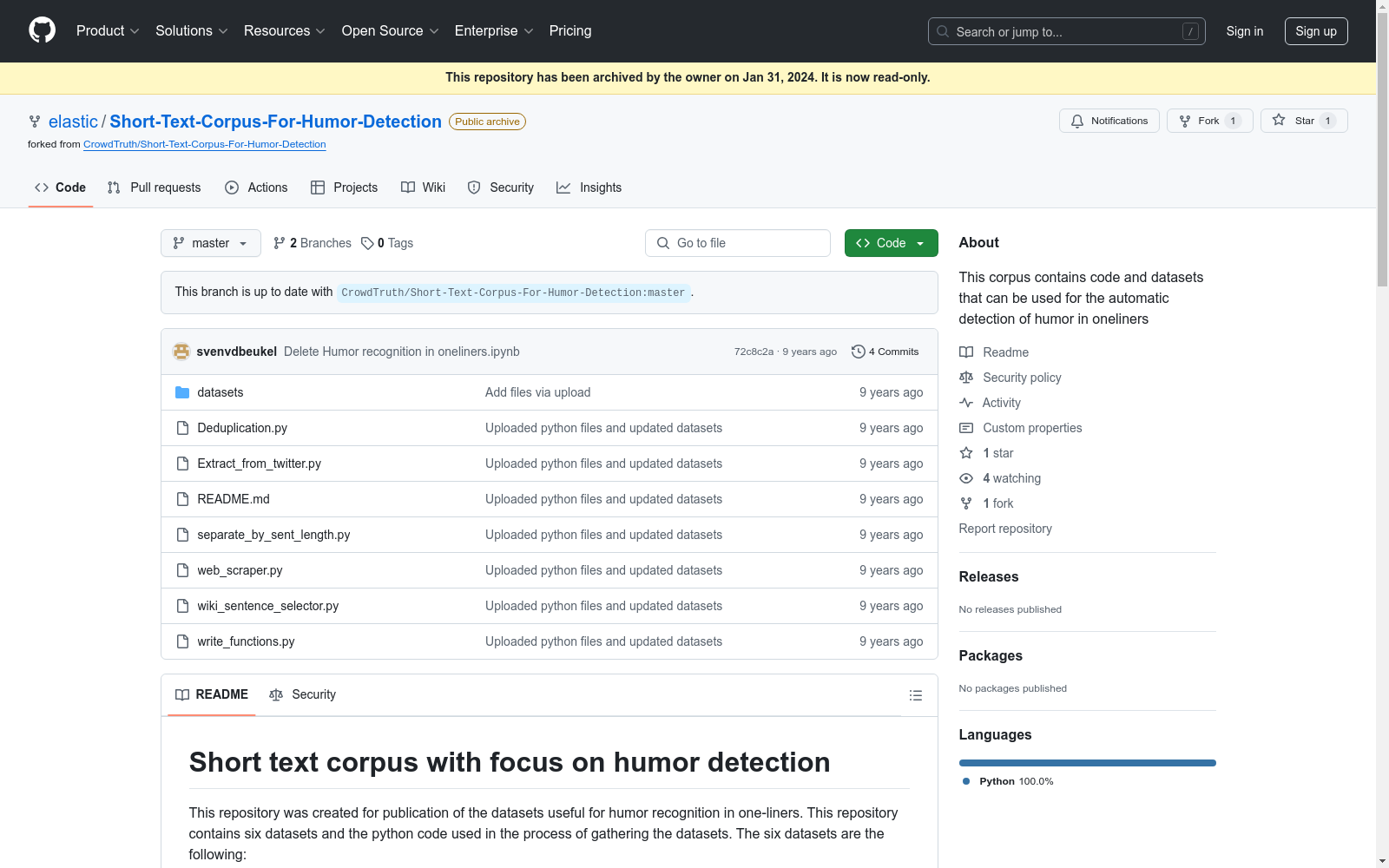Click the tag icon beside 0 Tags

[367, 243]
